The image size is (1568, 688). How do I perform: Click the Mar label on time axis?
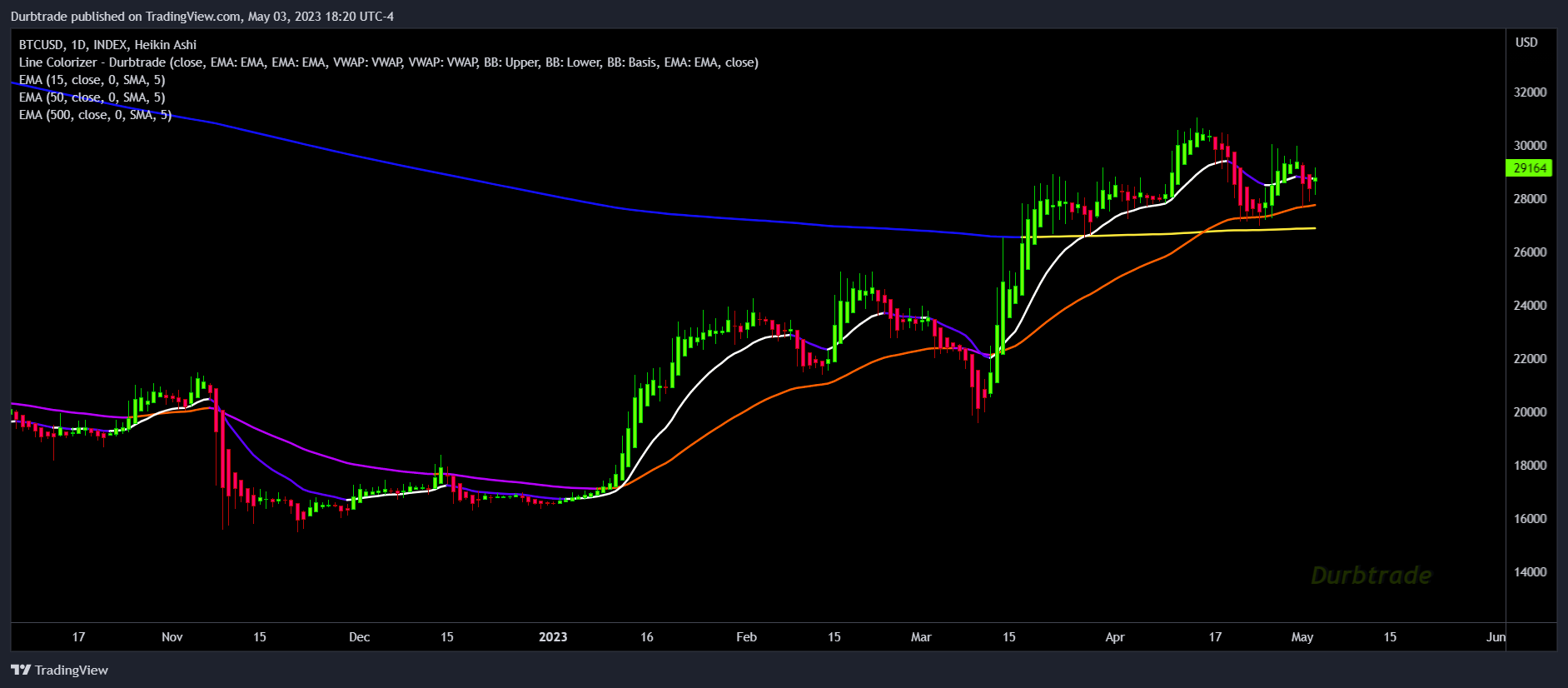[921, 636]
